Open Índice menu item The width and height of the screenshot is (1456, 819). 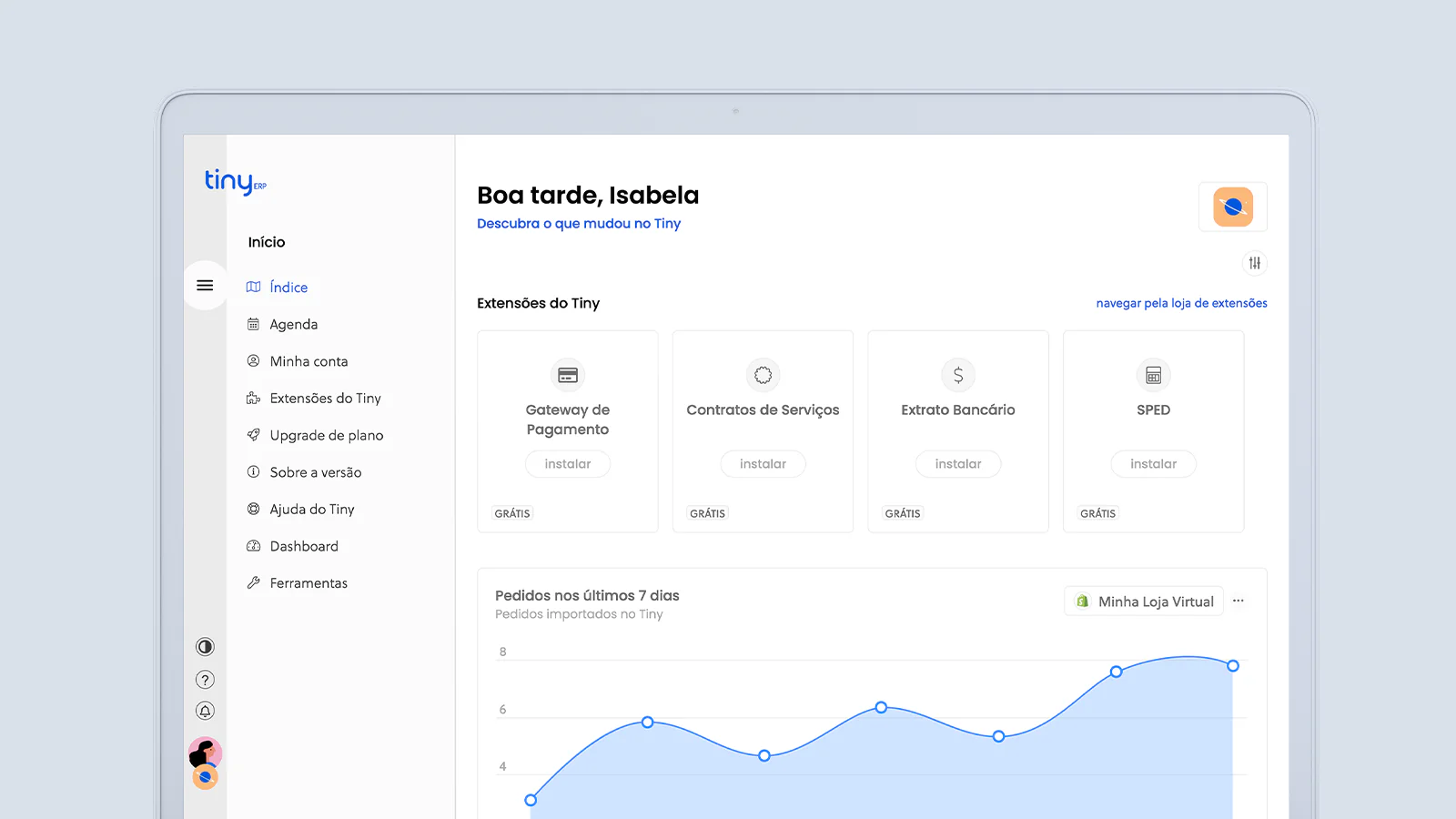pyautogui.click(x=288, y=287)
